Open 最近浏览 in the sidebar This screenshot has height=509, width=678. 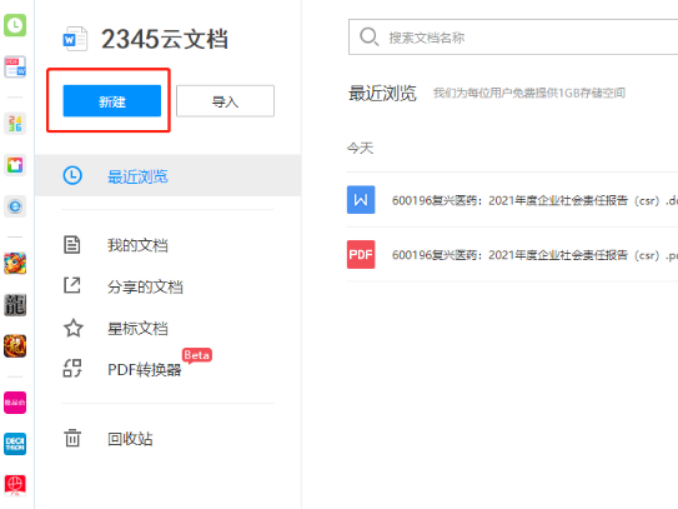pyautogui.click(x=168, y=176)
